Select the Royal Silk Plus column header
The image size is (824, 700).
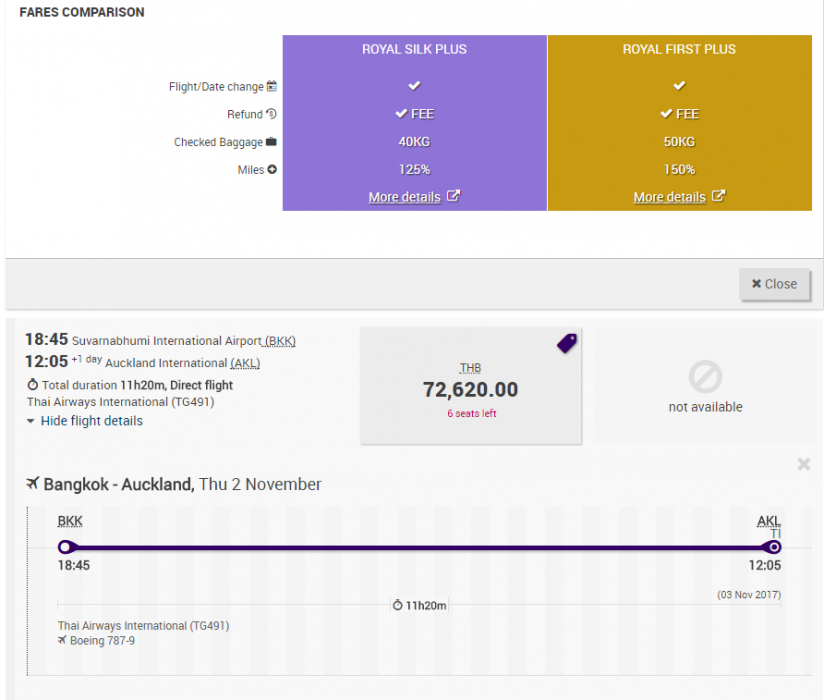point(414,48)
